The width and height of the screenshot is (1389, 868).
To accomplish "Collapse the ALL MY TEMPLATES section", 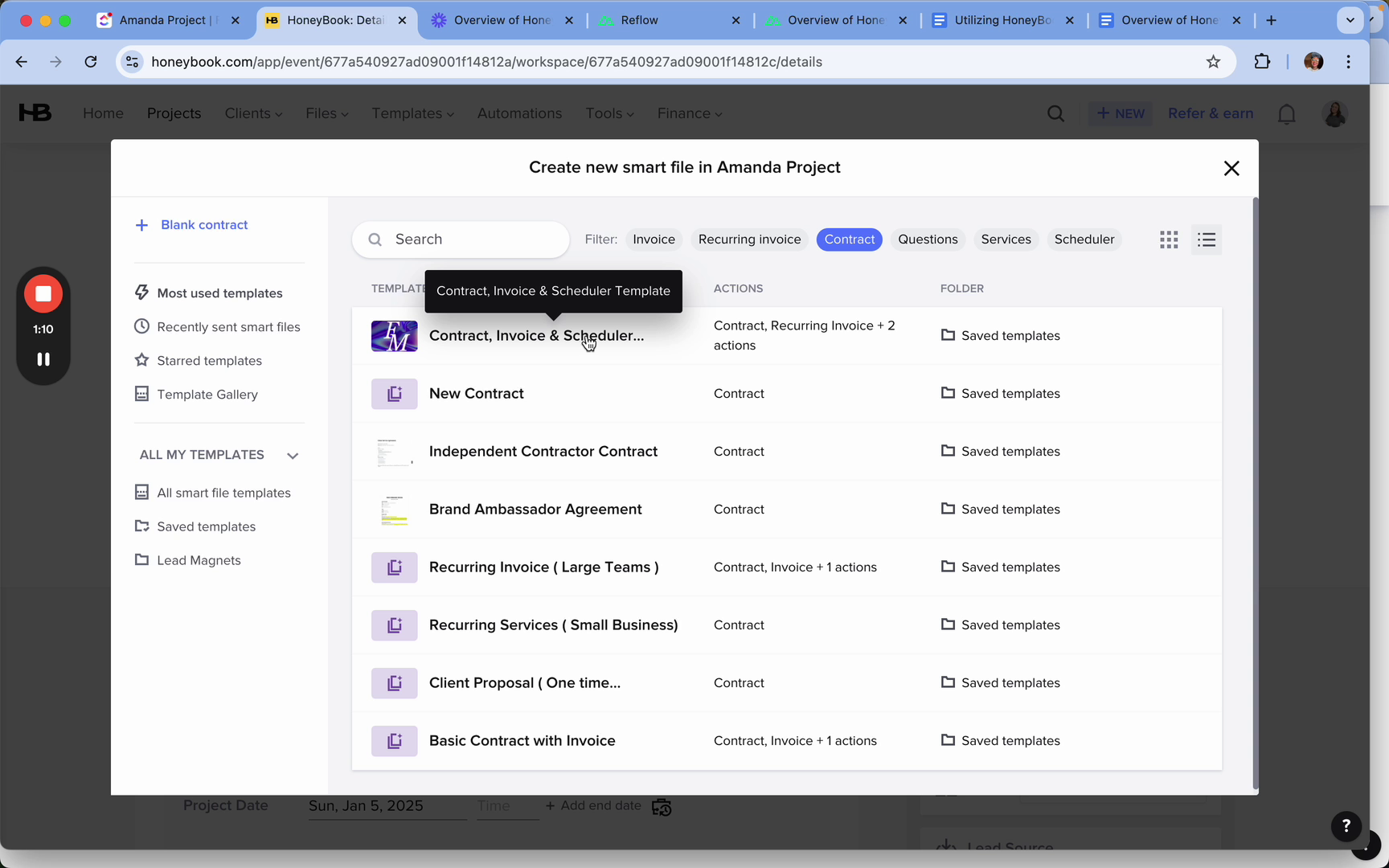I will pyautogui.click(x=293, y=456).
